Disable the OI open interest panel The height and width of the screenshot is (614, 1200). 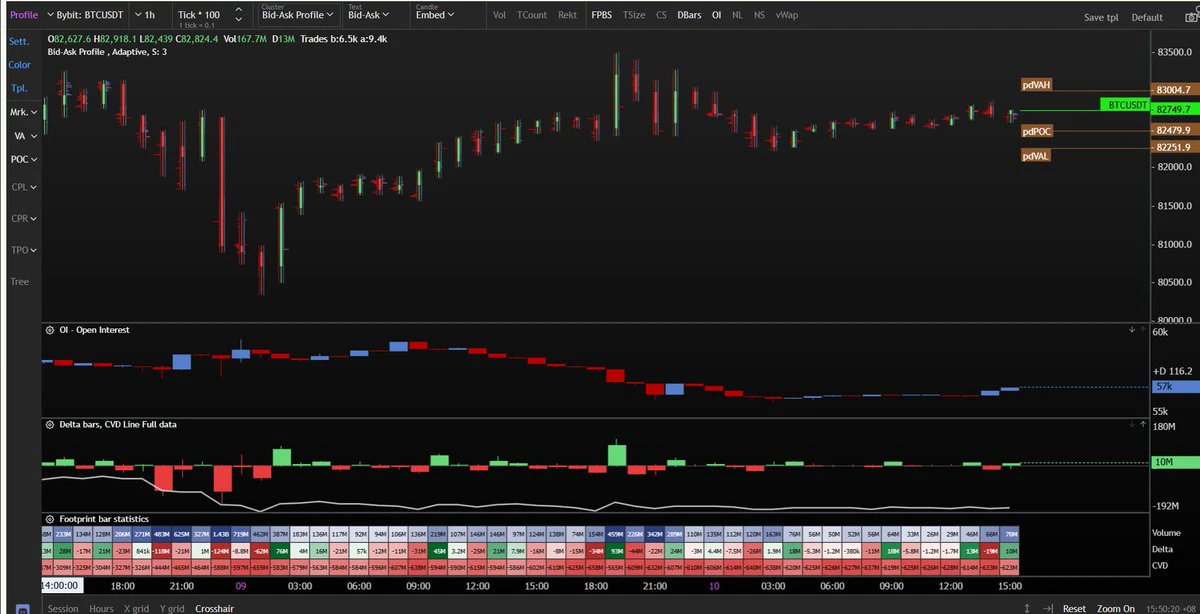716,15
